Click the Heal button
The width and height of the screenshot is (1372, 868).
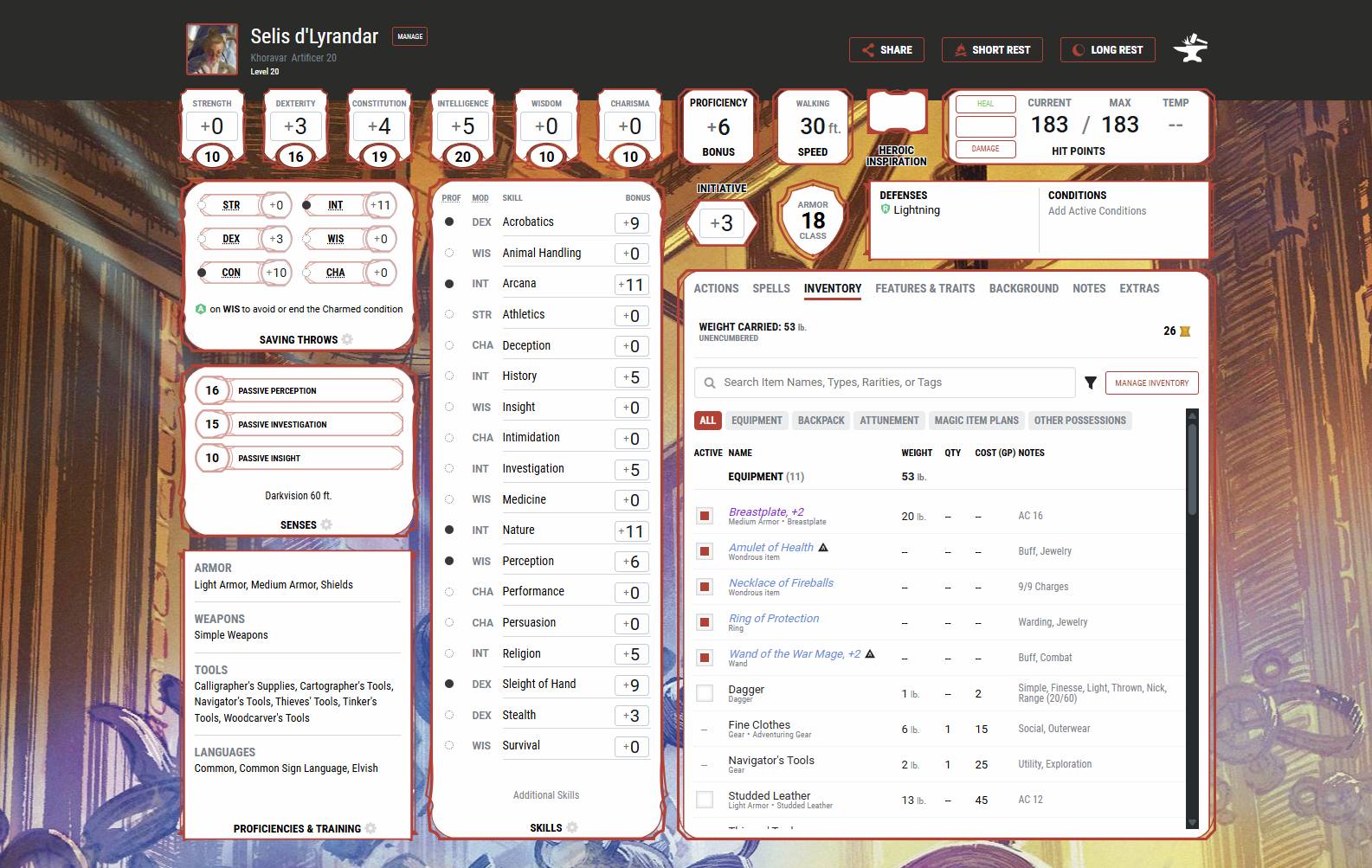(x=985, y=104)
